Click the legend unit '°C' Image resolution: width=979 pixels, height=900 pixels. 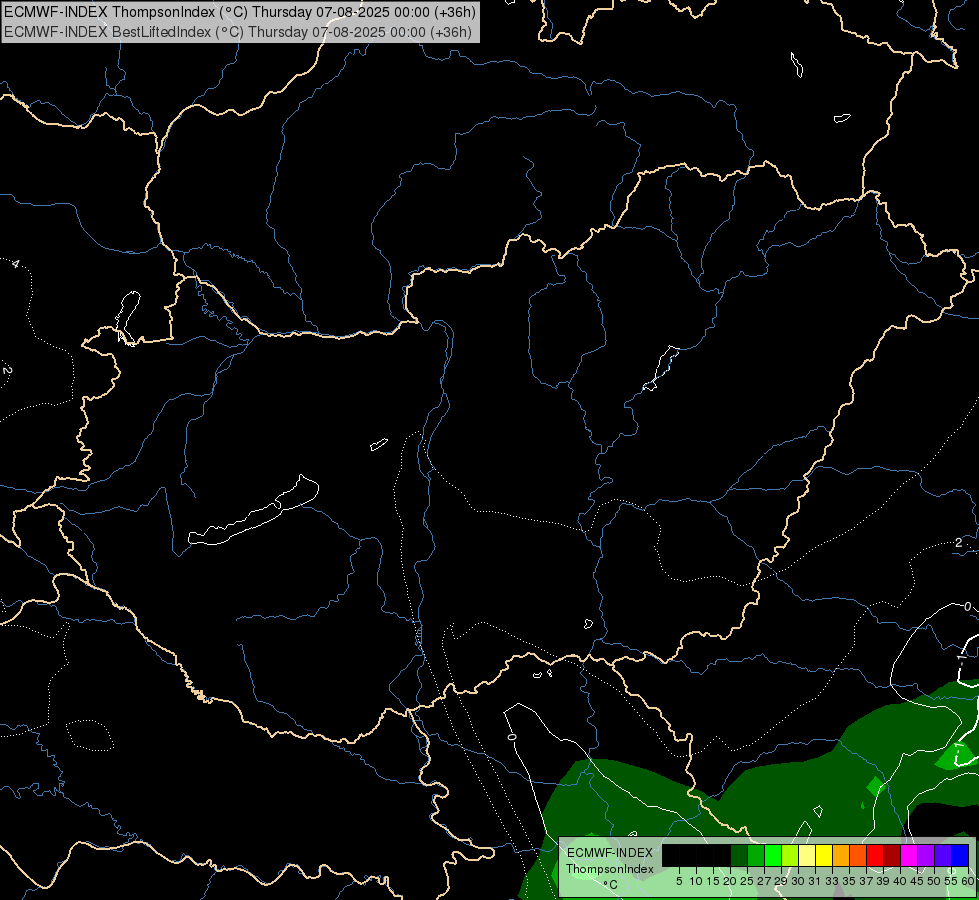611,884
